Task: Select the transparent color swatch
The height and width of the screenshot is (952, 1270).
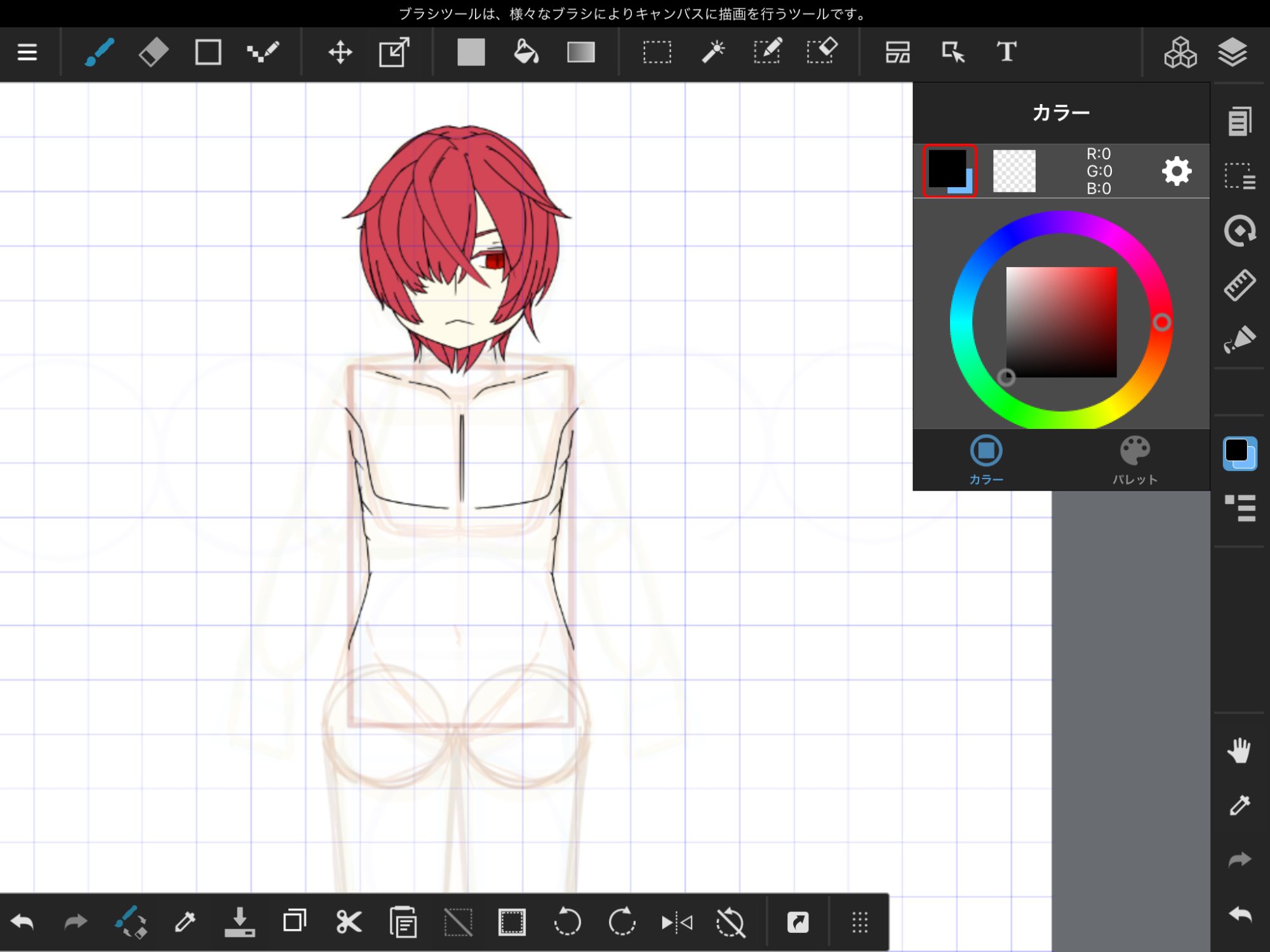Action: point(1014,171)
